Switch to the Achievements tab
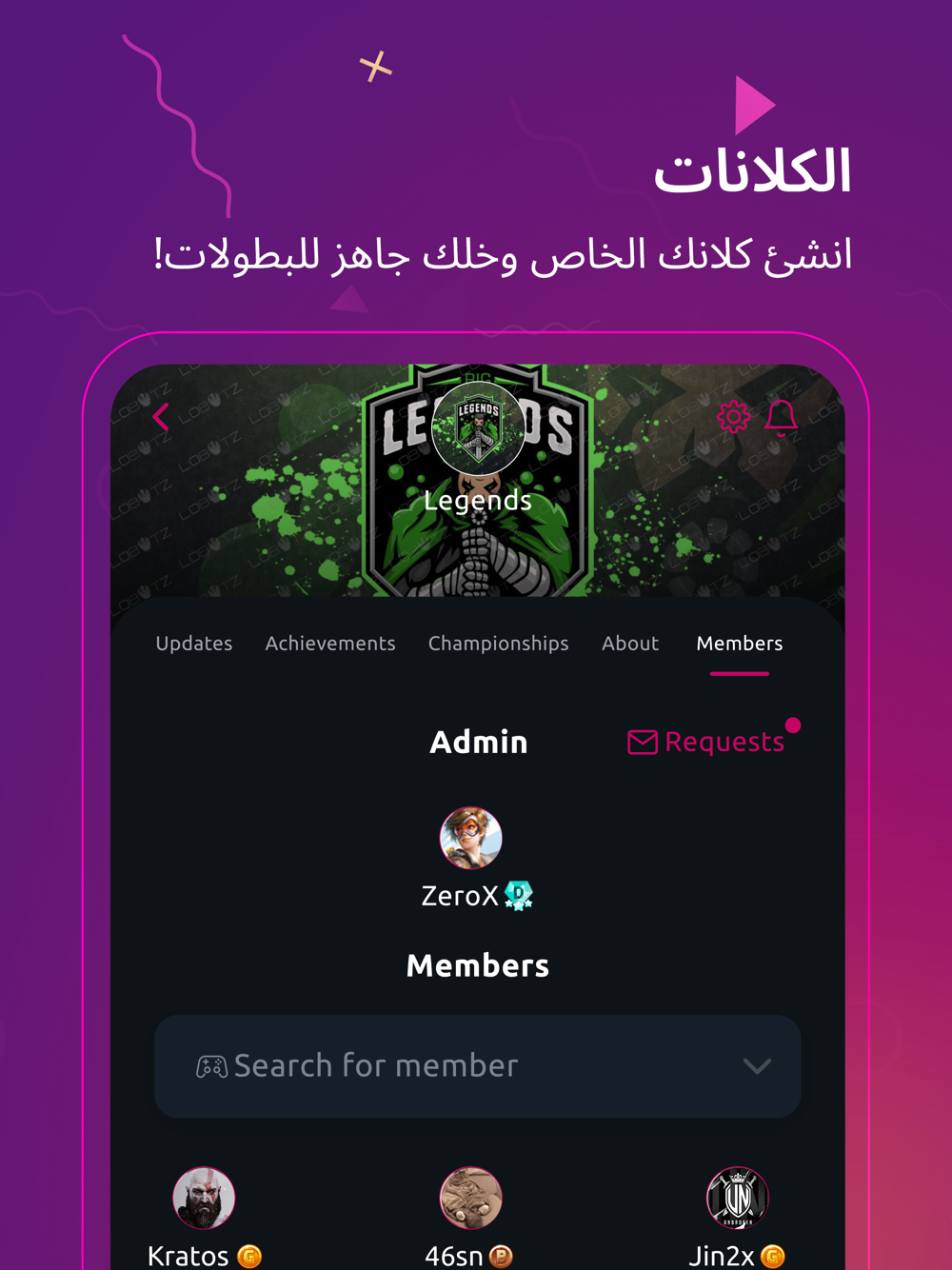Image resolution: width=952 pixels, height=1270 pixels. coord(330,644)
